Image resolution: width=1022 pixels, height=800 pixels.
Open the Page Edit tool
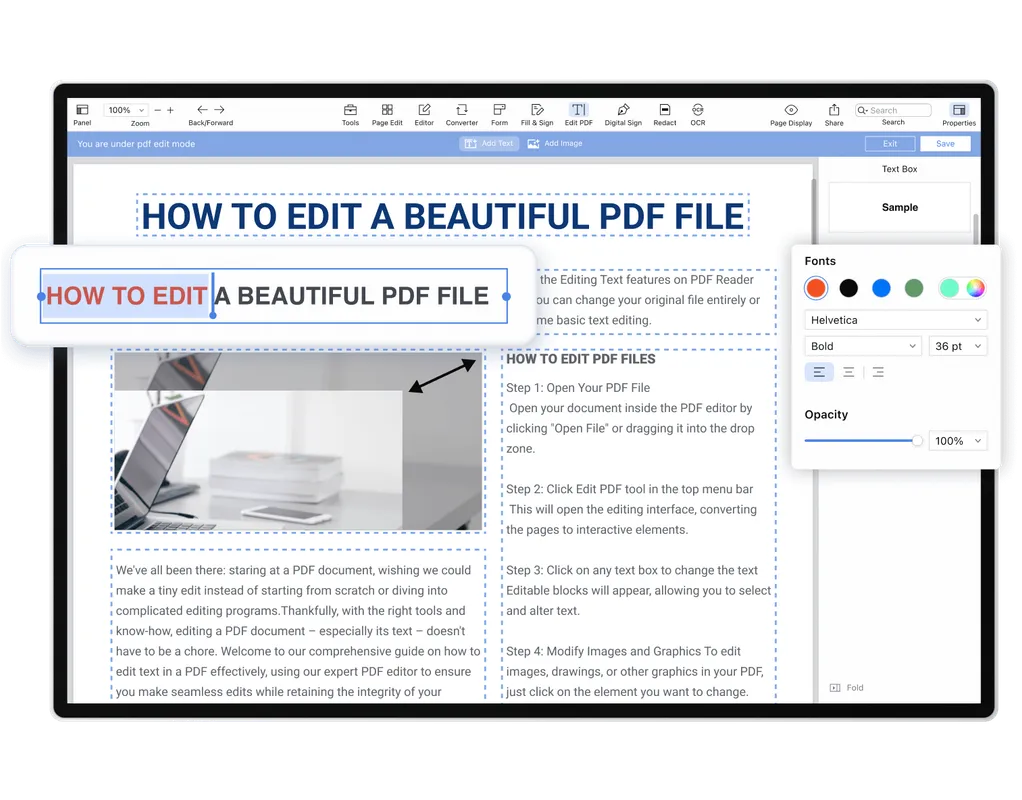click(387, 113)
